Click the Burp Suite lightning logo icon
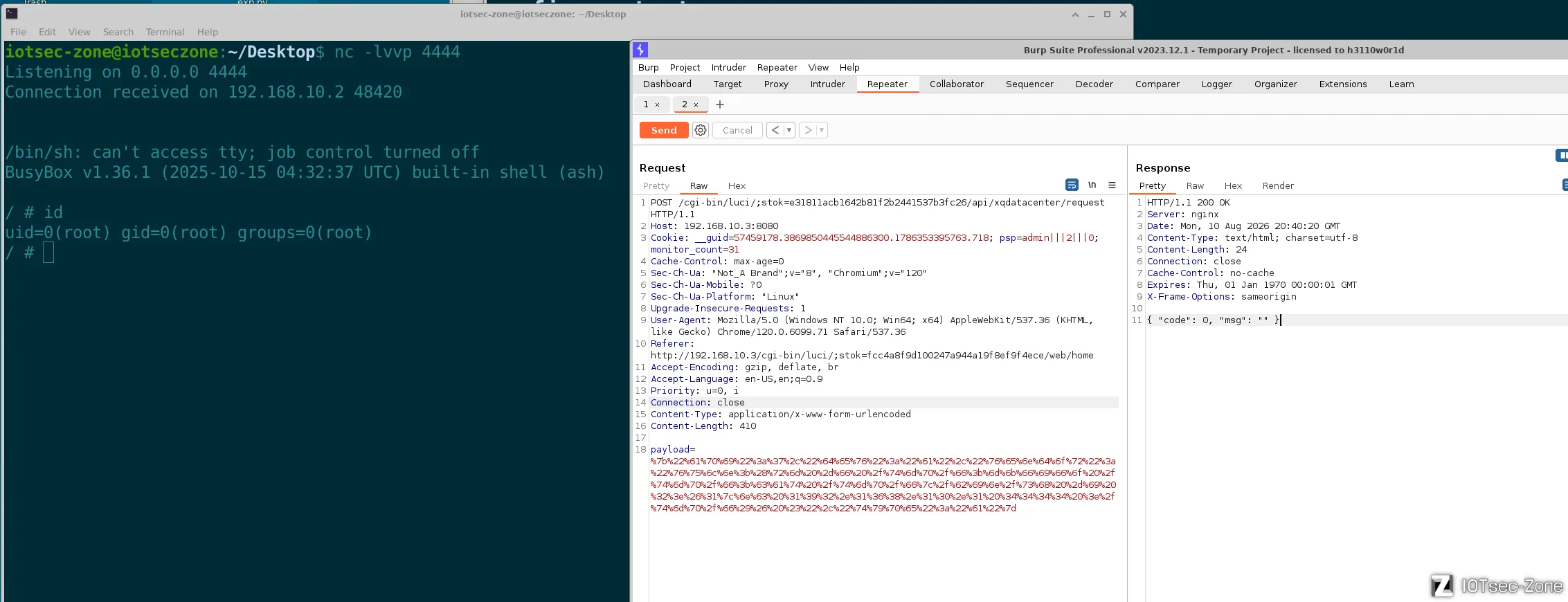Viewport: 1568px width, 602px height. (x=640, y=50)
